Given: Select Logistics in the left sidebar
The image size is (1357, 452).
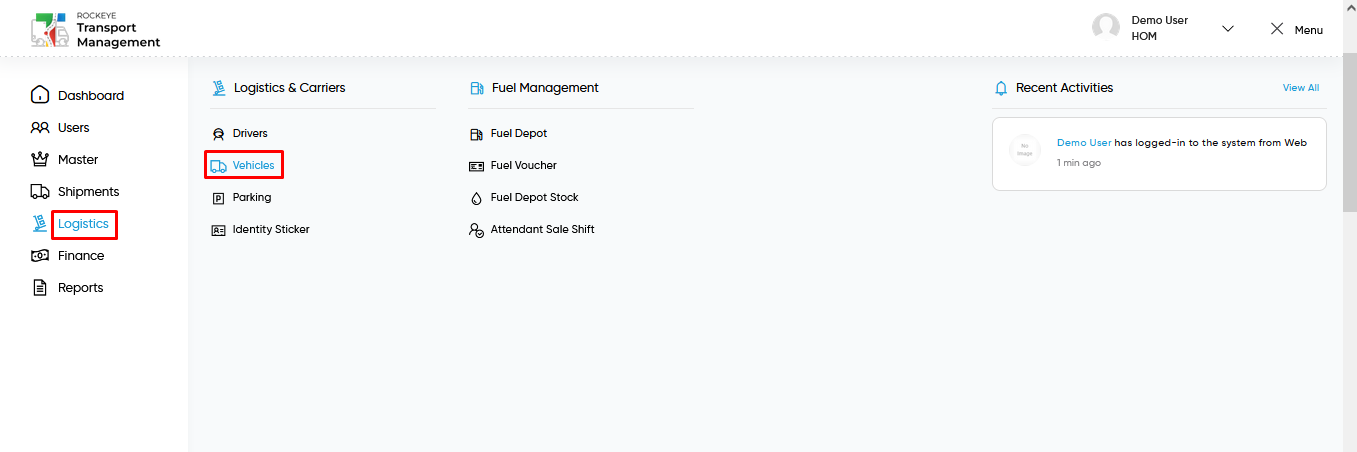Looking at the screenshot, I should point(83,223).
